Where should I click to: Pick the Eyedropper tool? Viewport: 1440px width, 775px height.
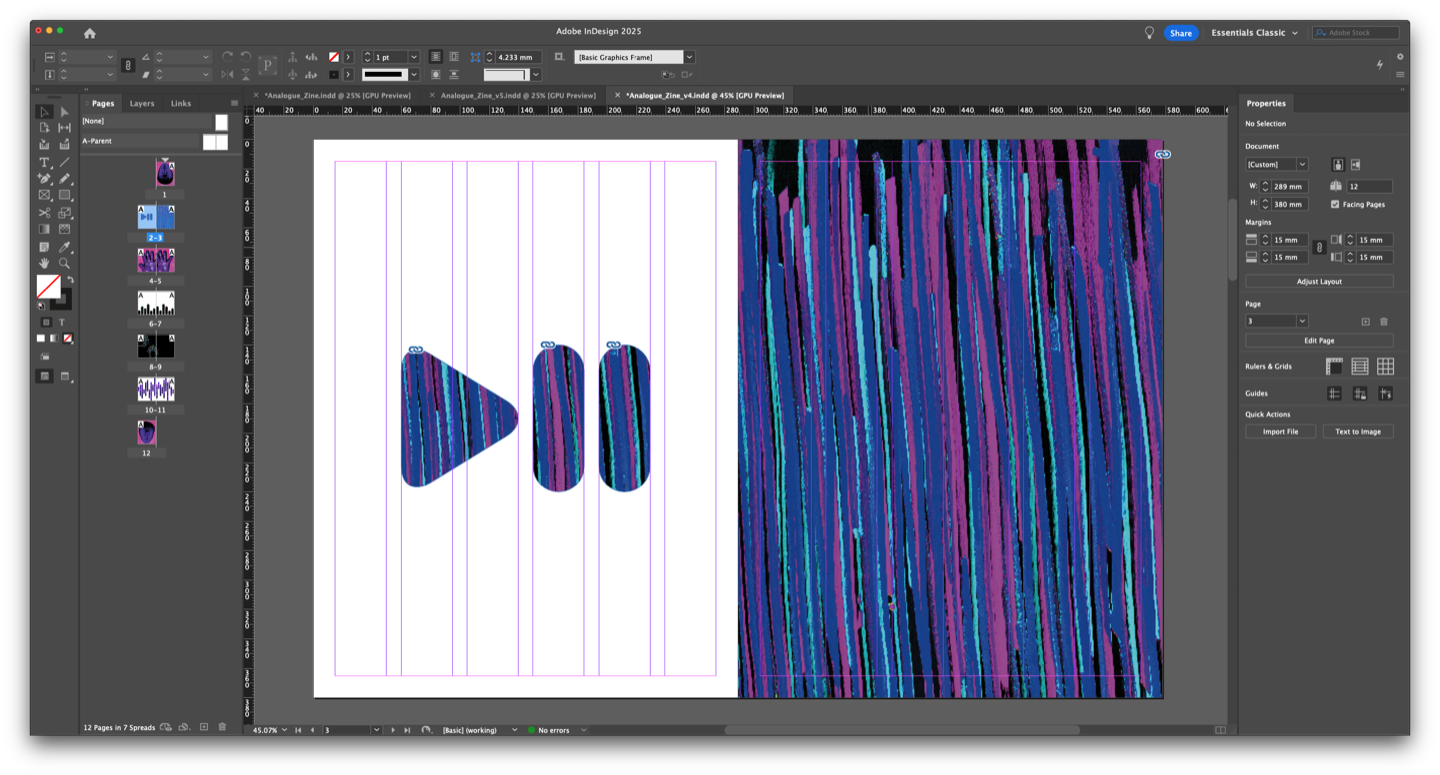[x=64, y=246]
